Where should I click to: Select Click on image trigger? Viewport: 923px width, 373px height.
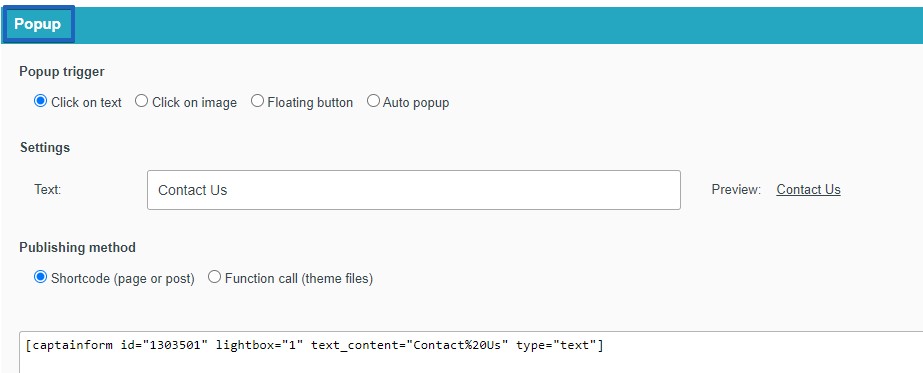[x=141, y=101]
